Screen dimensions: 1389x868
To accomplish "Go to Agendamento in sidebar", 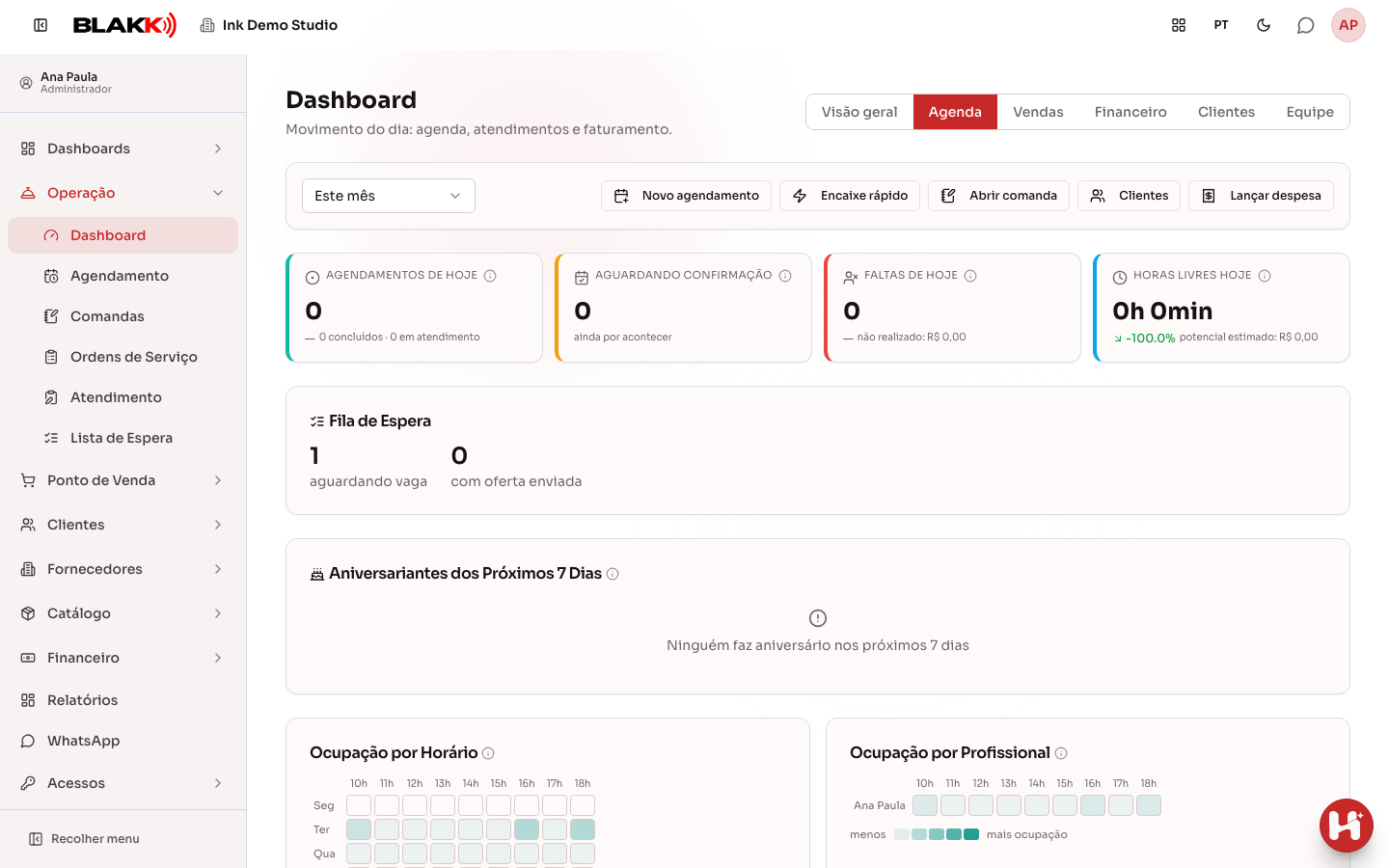I will tap(123, 276).
